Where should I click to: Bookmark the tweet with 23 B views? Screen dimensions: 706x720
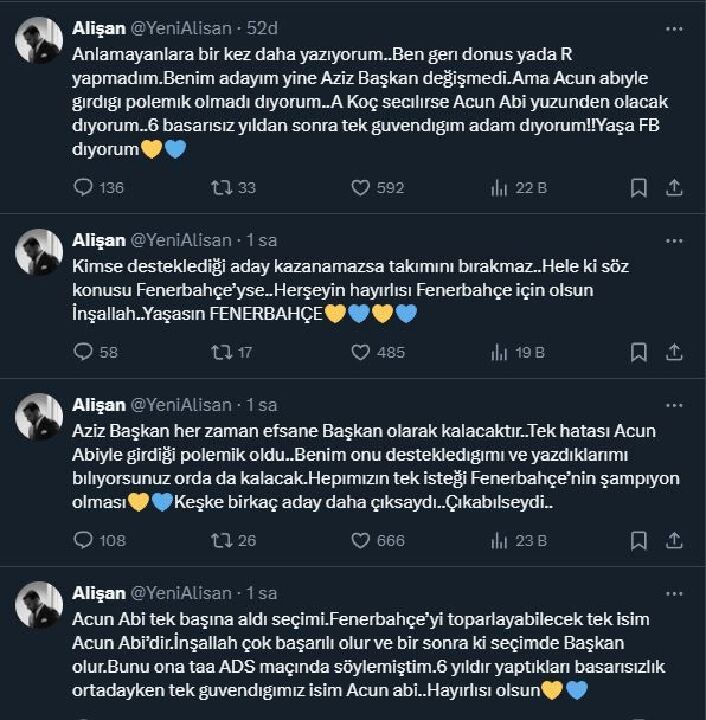[x=639, y=540]
